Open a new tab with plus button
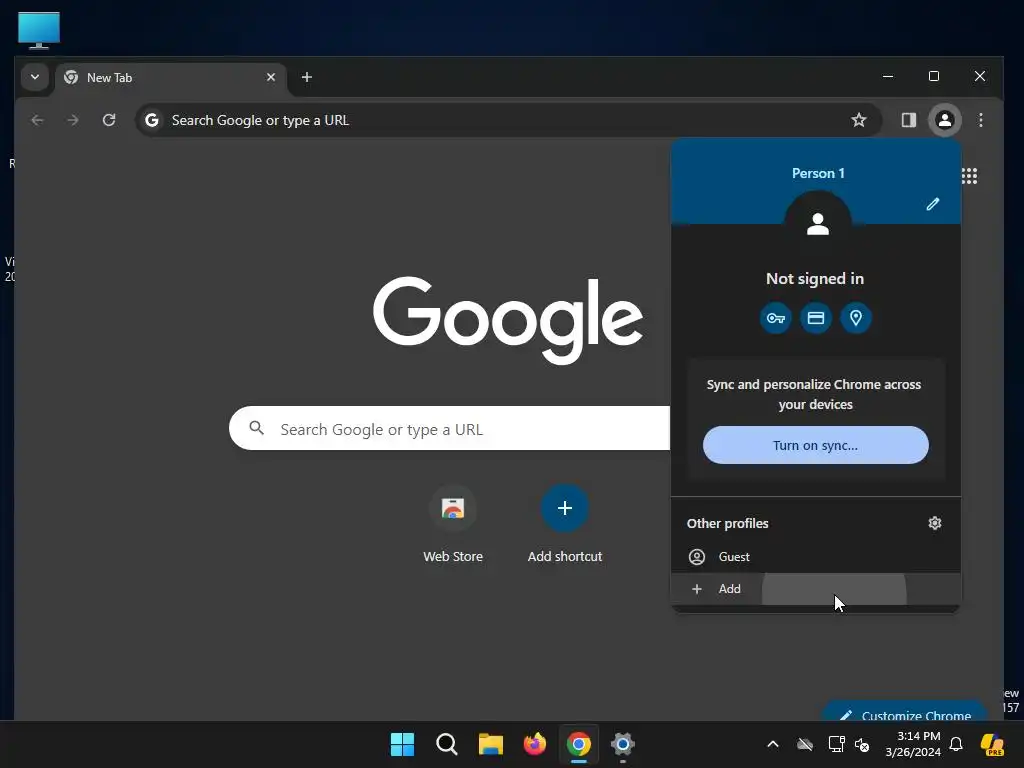1024x768 pixels. click(x=306, y=77)
